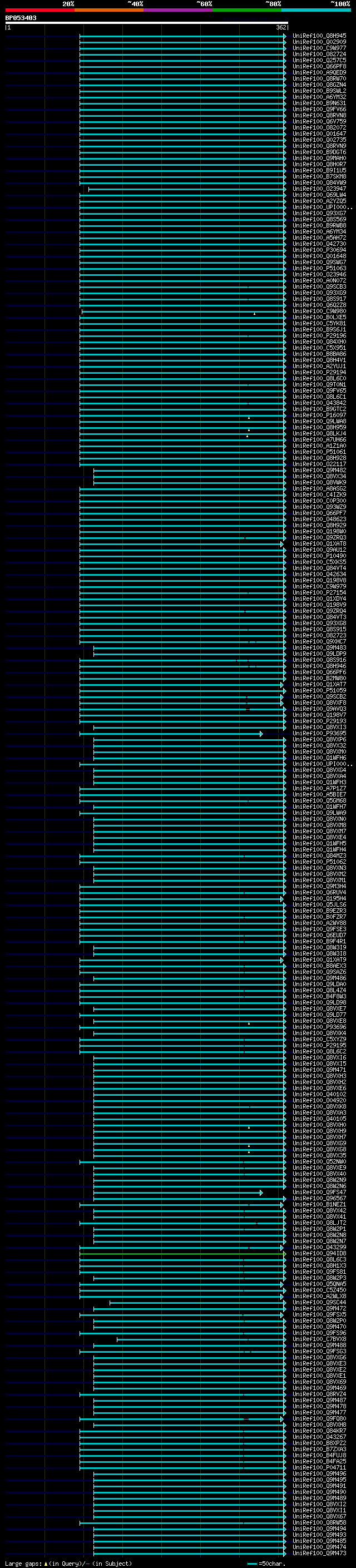Viewport: 356px width, 1568px height.
Task: Select hit label UniRef100_Q94ID8
Action: pyautogui.click(x=319, y=1254)
